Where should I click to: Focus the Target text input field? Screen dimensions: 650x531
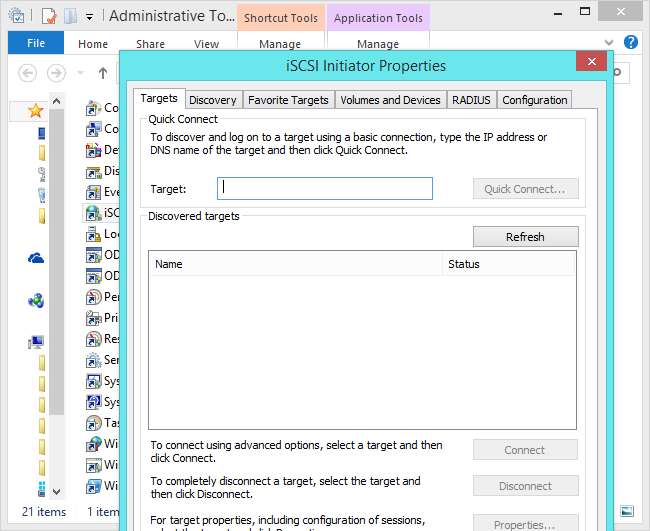(x=325, y=189)
